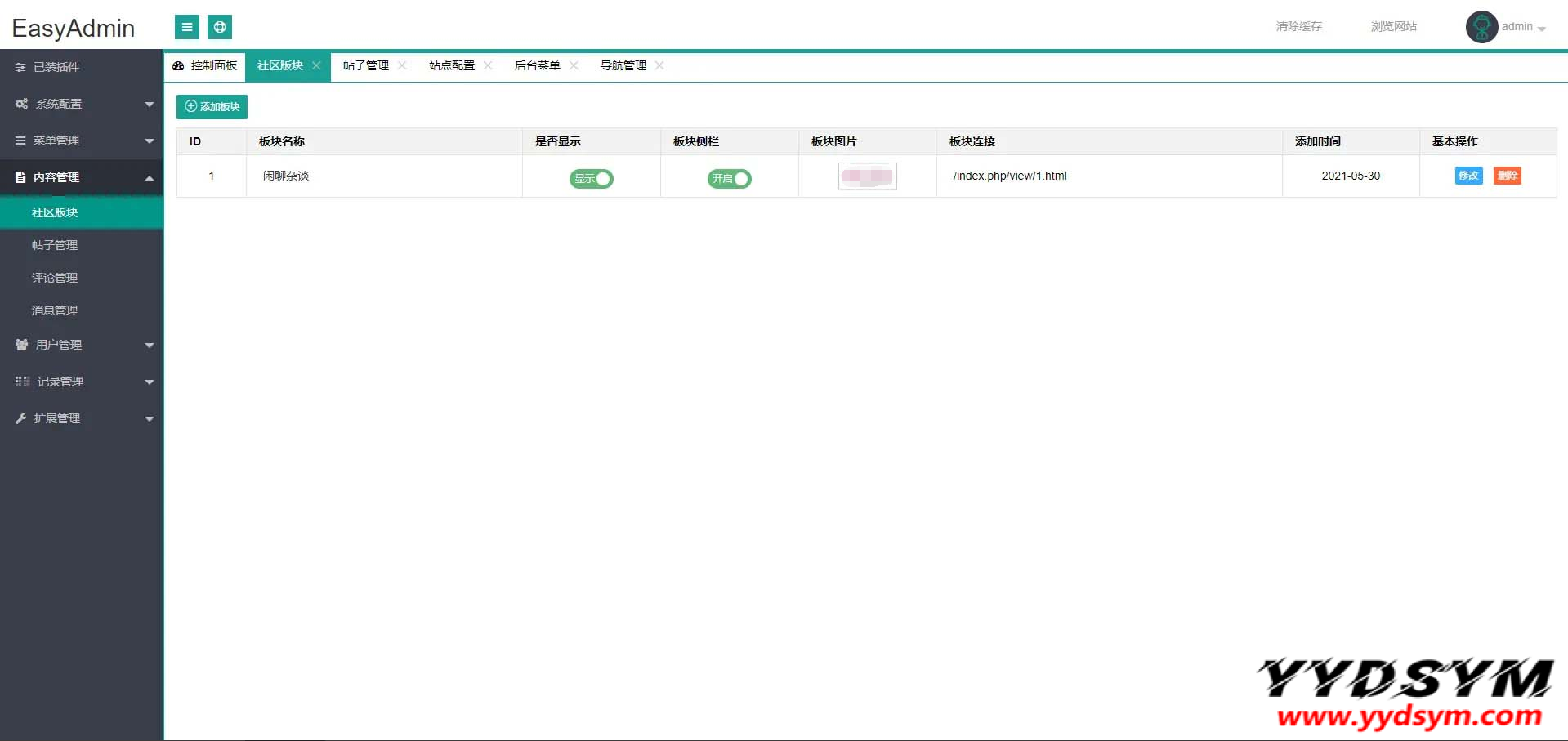1568x741 pixels.
Task: Close the 帖子管理 tab
Action: (x=402, y=65)
